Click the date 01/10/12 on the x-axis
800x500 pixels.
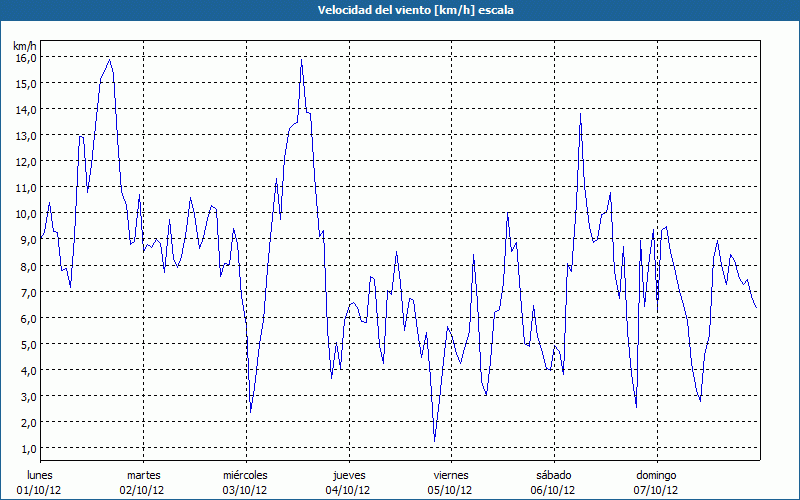pyautogui.click(x=40, y=490)
